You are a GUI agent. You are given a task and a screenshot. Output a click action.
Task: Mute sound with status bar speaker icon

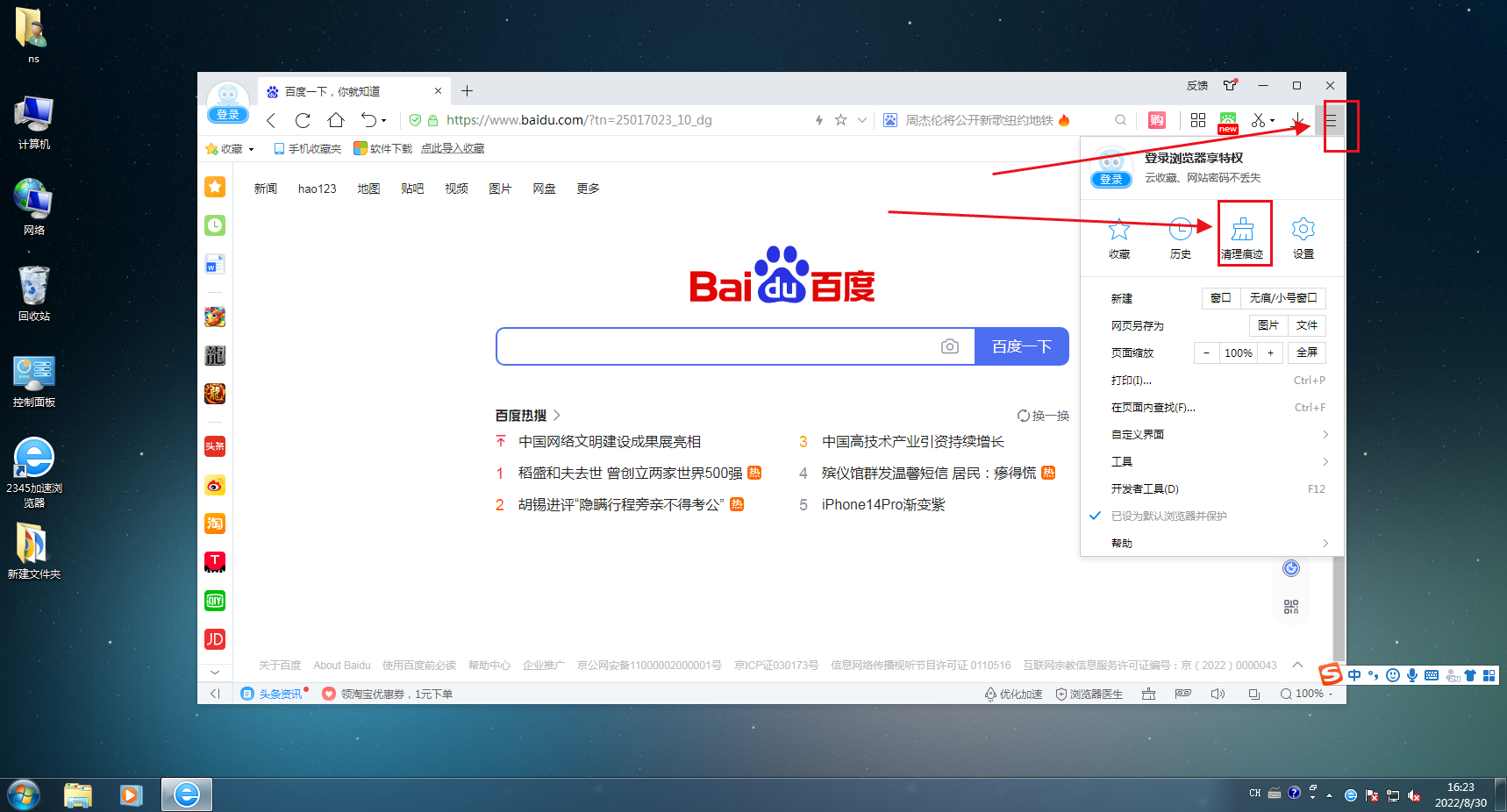1218,694
